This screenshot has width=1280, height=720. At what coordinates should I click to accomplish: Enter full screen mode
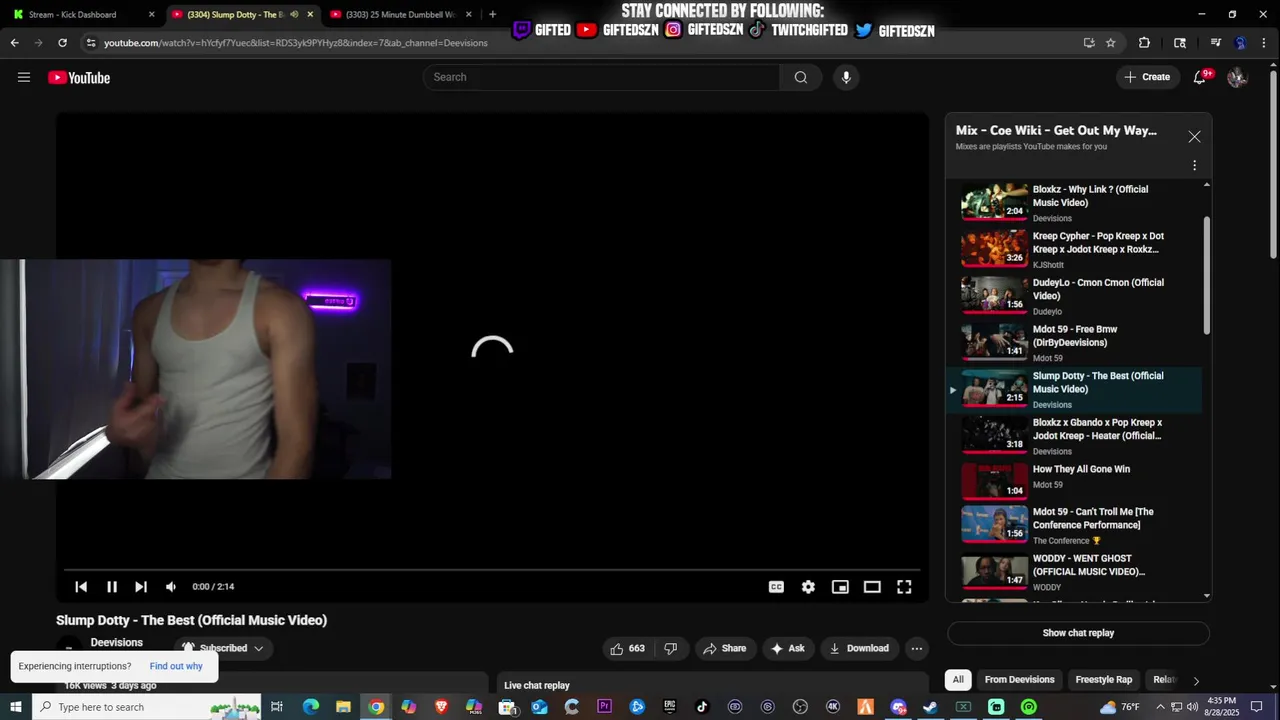(904, 587)
